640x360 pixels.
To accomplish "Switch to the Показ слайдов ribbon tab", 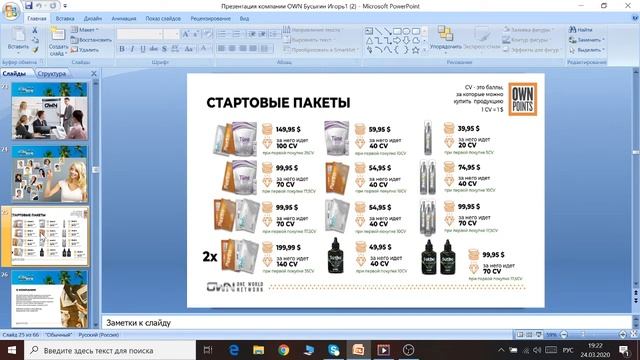I will pyautogui.click(x=163, y=19).
